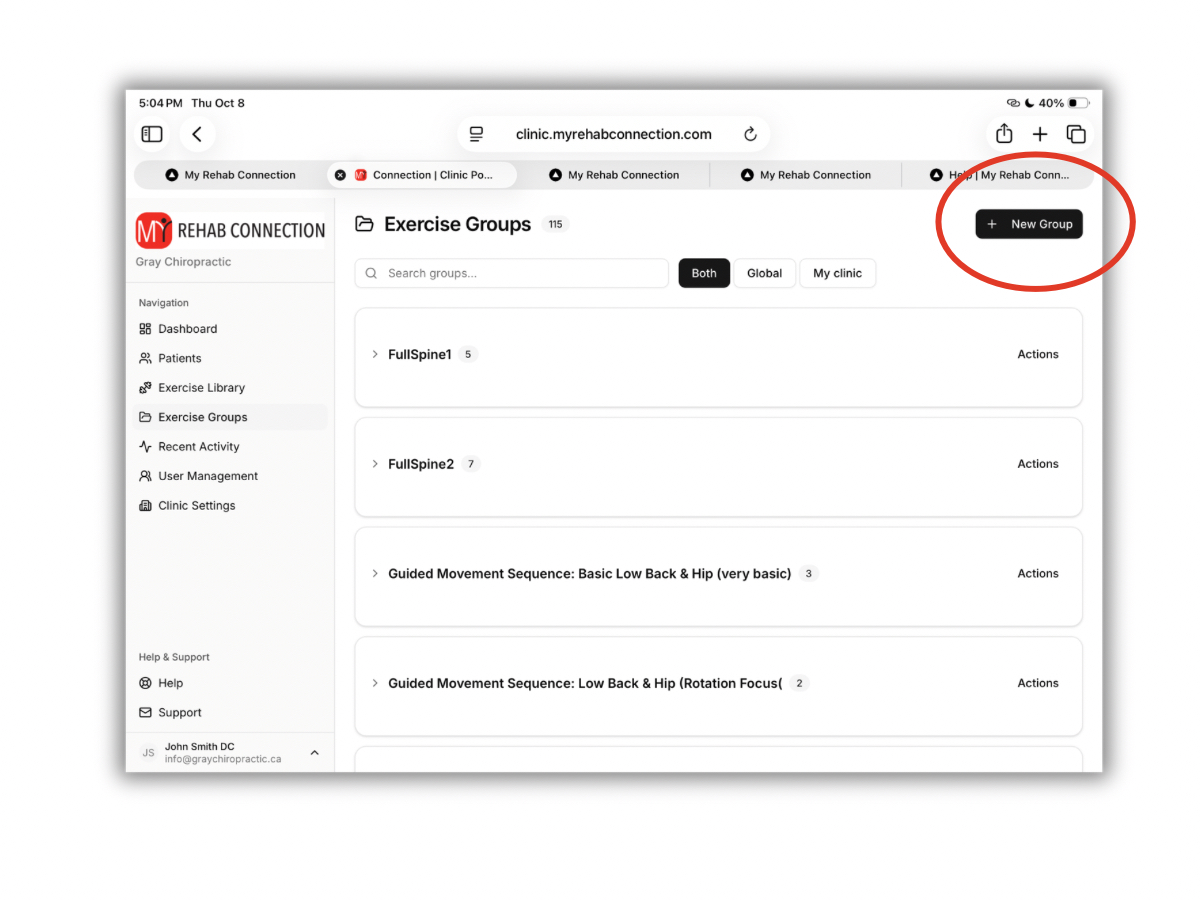Viewport: 1200px width, 900px height.
Task: Click the battery indicator in status bar
Action: pyautogui.click(x=1078, y=103)
